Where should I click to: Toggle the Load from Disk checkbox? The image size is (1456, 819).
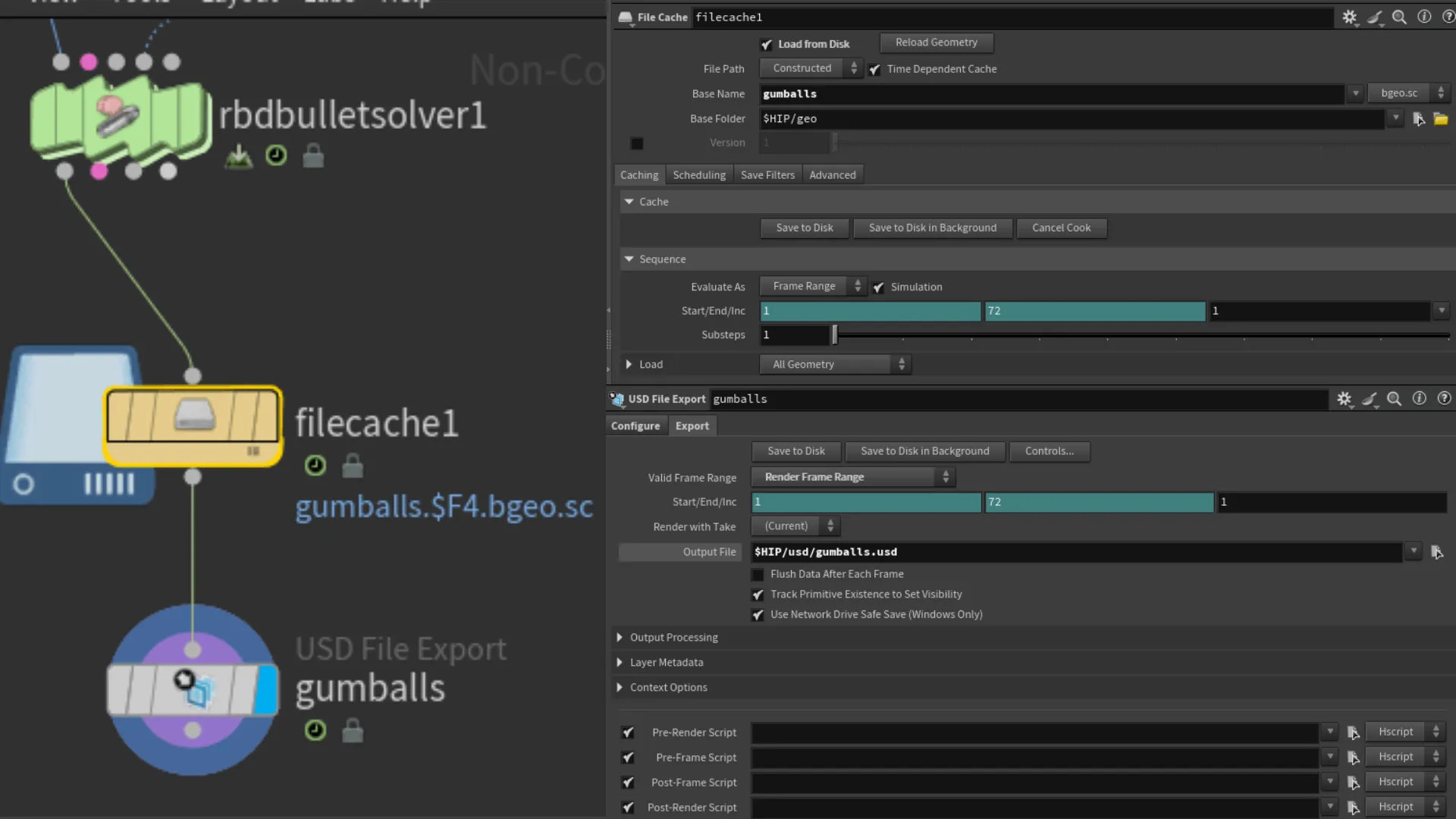tap(767, 44)
